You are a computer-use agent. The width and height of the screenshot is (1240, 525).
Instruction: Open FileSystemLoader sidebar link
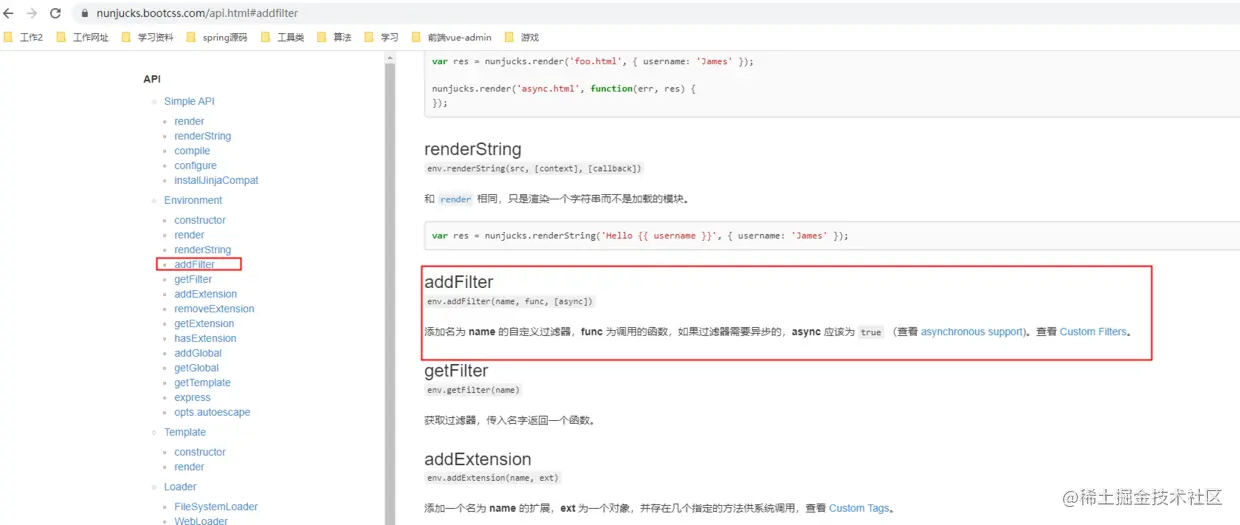click(x=216, y=507)
